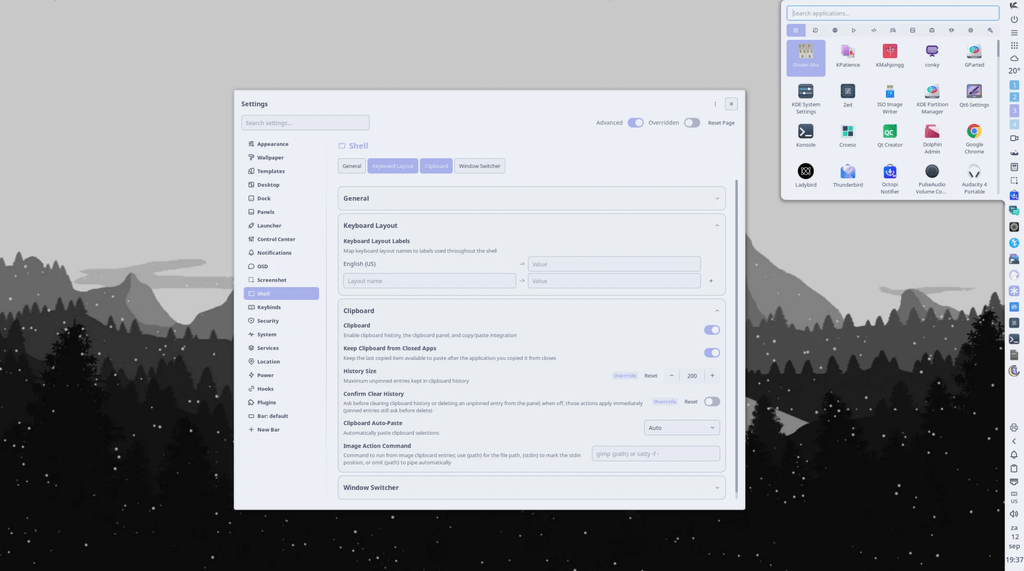Open Appearance settings in sidebar
The image size is (1024, 571).
281,144
